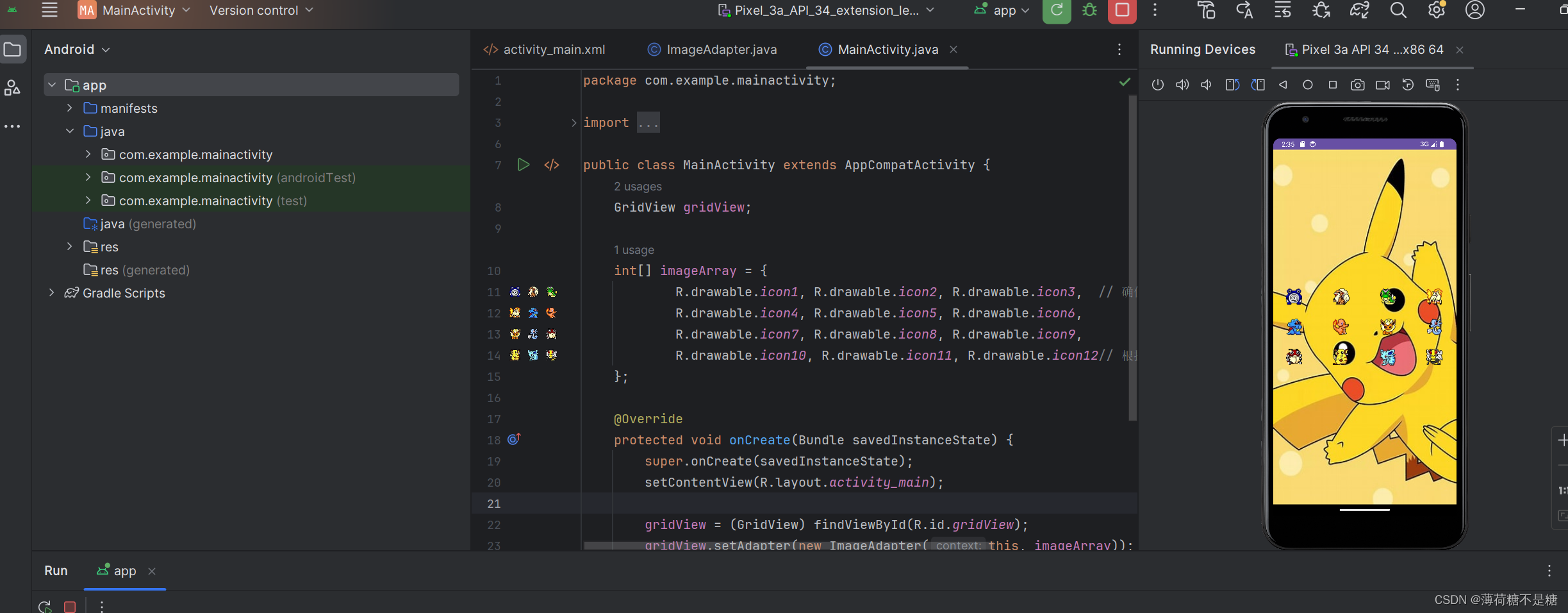Tap emulator Home circle button
This screenshot has width=1568, height=613.
[1308, 85]
